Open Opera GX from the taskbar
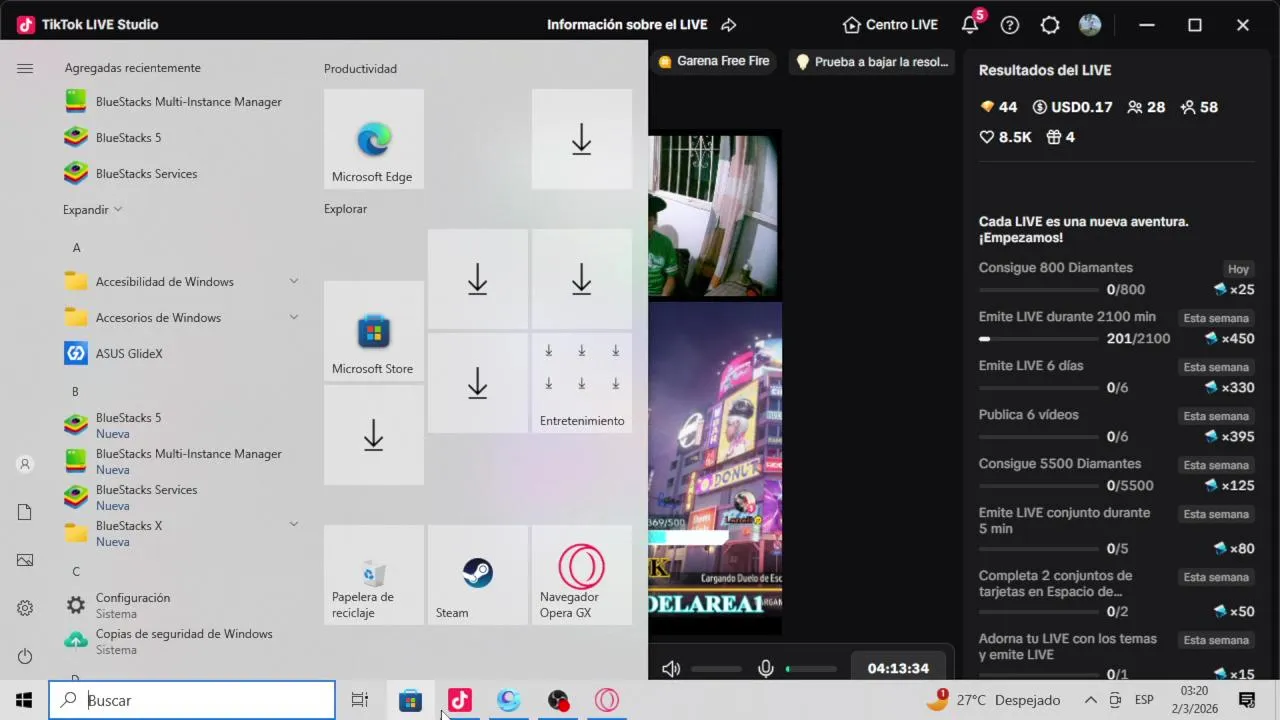This screenshot has width=1280, height=720. click(607, 700)
